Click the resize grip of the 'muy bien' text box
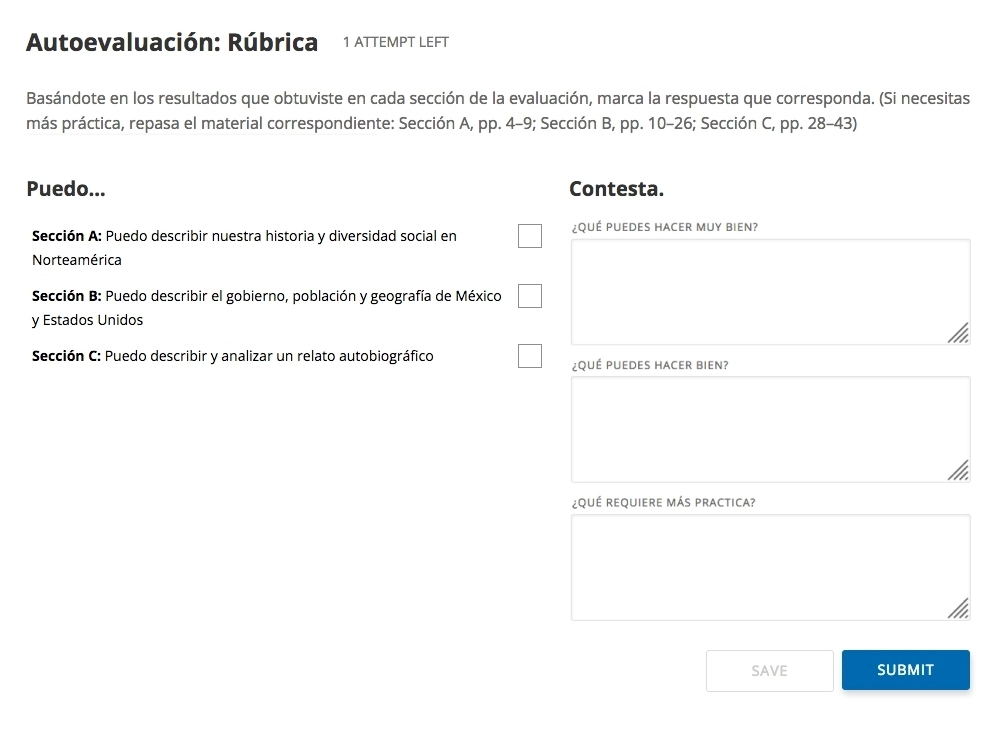1000x739 pixels. (x=958, y=333)
